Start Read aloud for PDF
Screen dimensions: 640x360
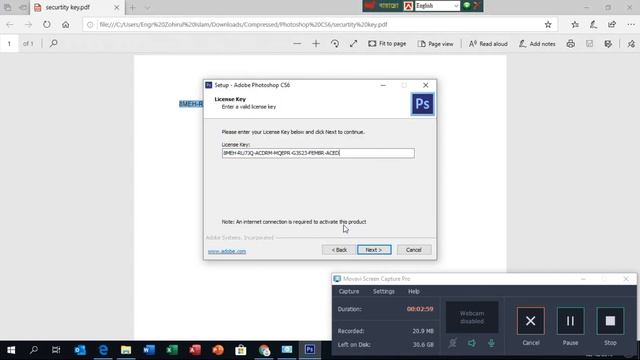coord(488,44)
